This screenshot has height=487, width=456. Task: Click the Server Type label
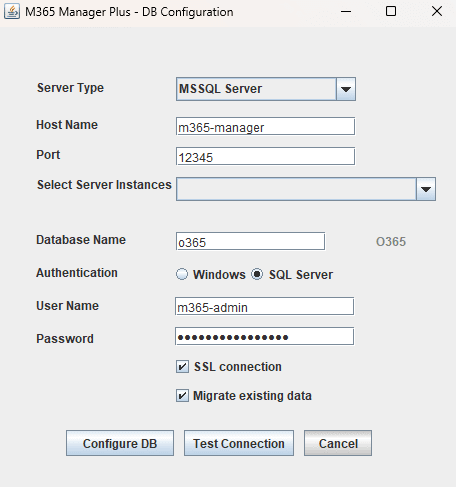tap(70, 88)
